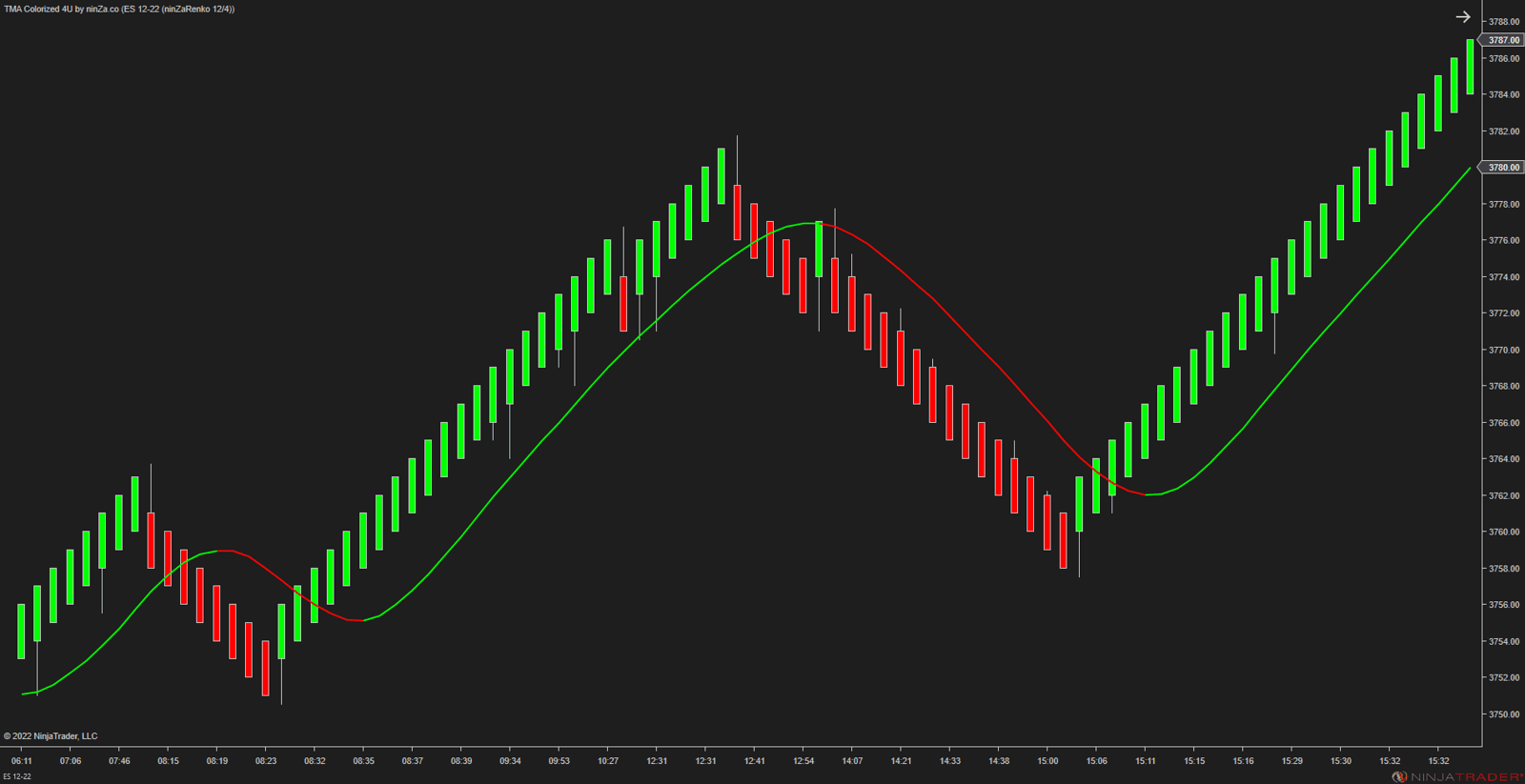Click the 3760.00 price axis label
Screen dimensions: 1525x784
1504,533
